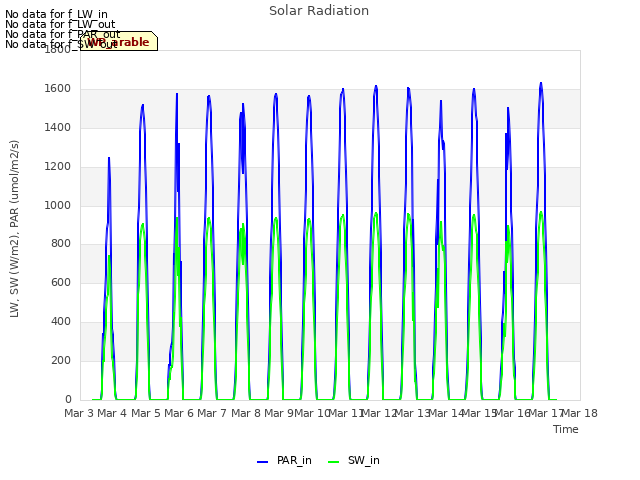
Task: Click the Mar 18 x-axis tick label
Action: tap(580, 413)
